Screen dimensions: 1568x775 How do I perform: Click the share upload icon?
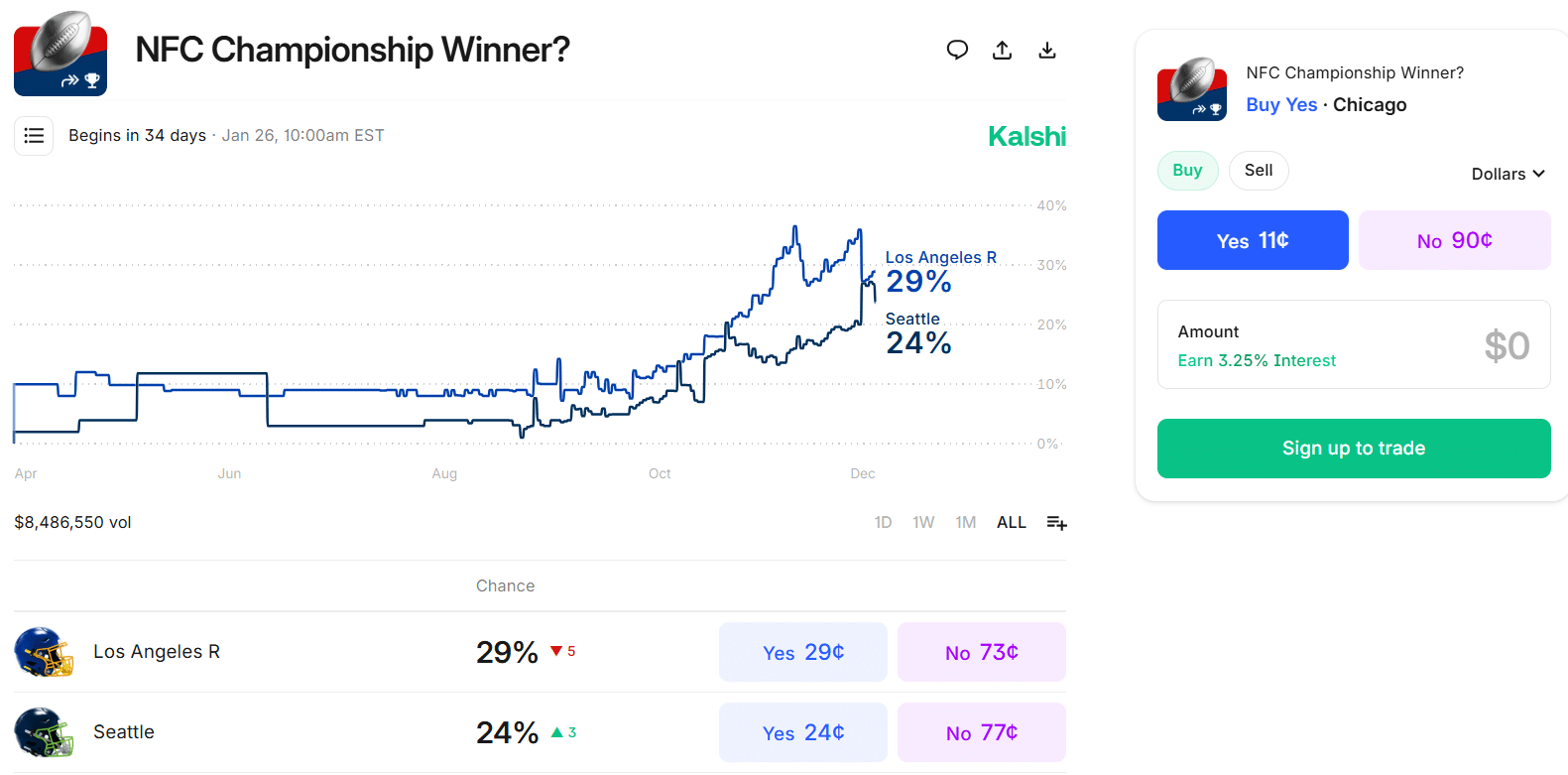pyautogui.click(x=1003, y=50)
